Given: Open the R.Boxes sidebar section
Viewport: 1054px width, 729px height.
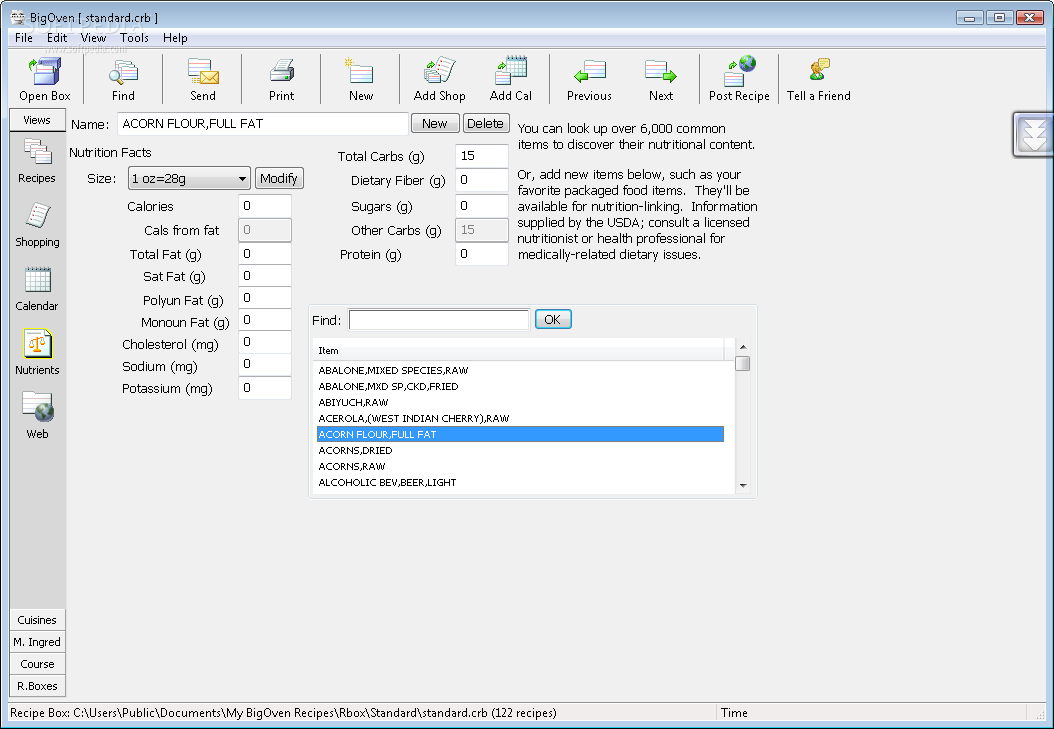Looking at the screenshot, I should click(37, 686).
